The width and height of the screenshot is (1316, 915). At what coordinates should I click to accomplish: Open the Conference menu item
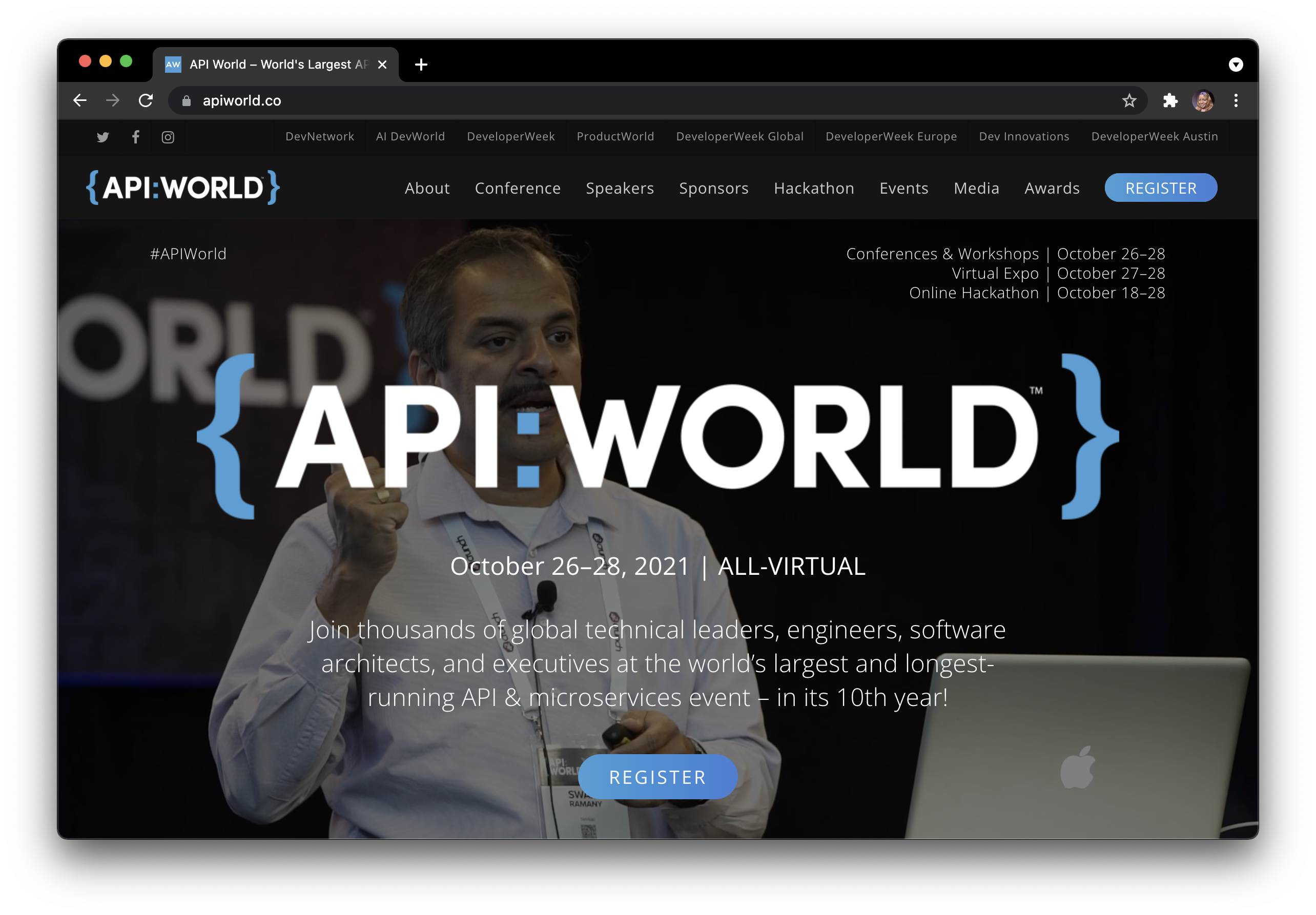pyautogui.click(x=518, y=188)
